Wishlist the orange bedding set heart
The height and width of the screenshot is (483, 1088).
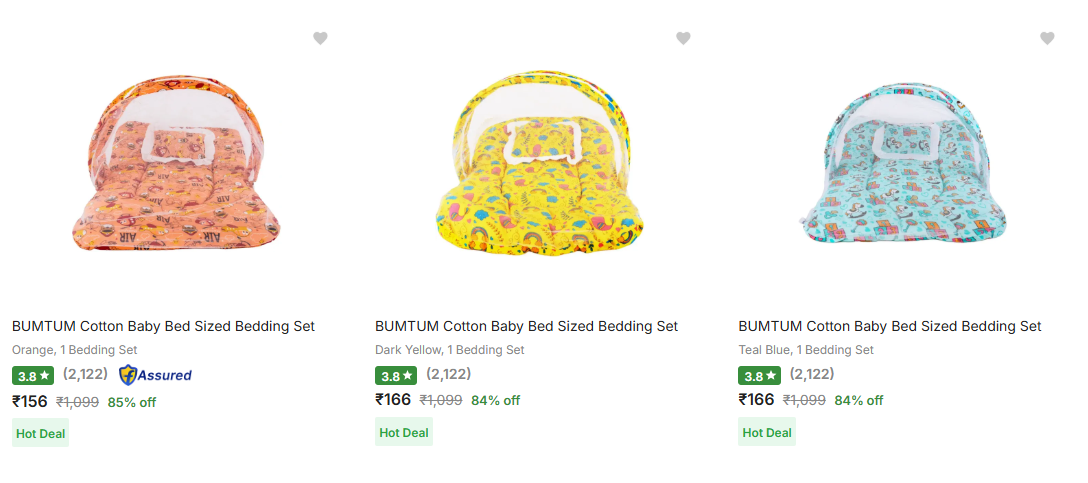point(320,39)
